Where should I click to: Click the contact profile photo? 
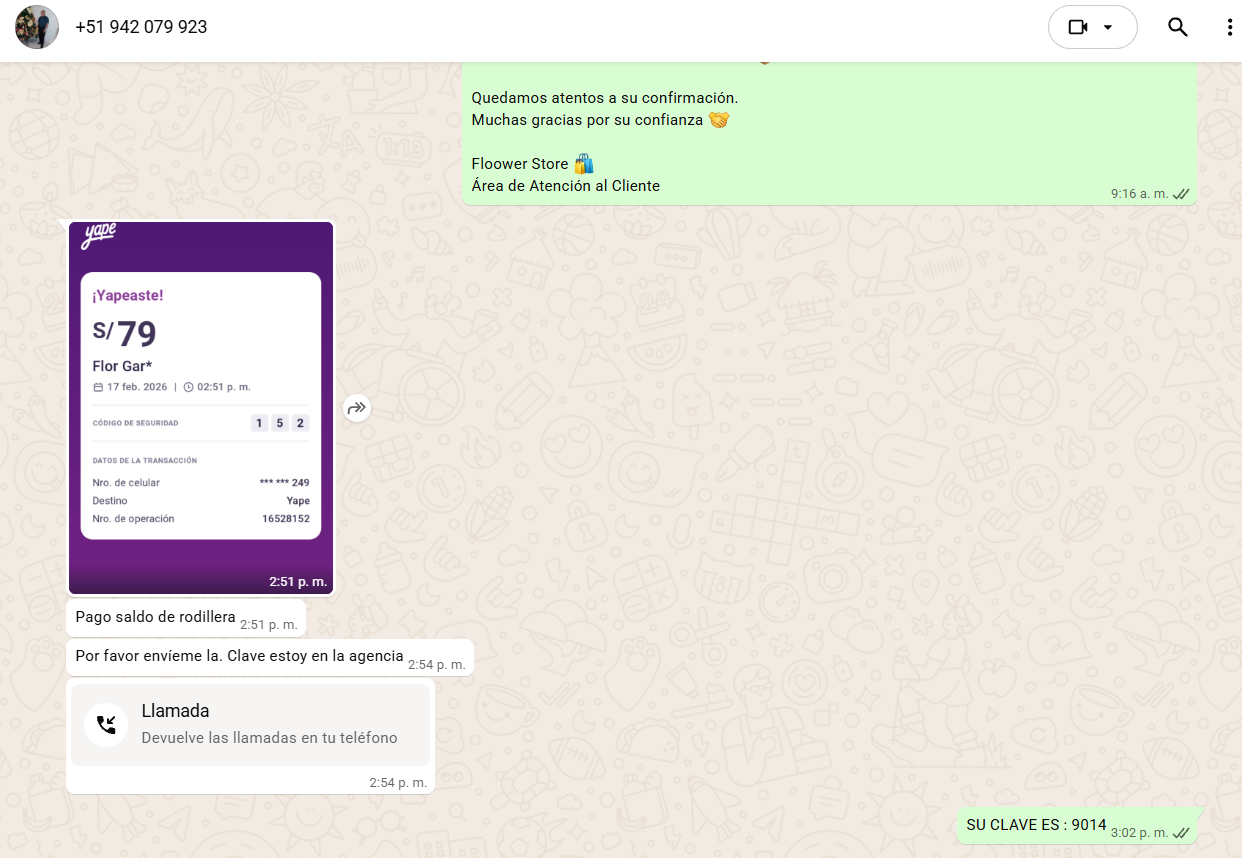point(37,27)
